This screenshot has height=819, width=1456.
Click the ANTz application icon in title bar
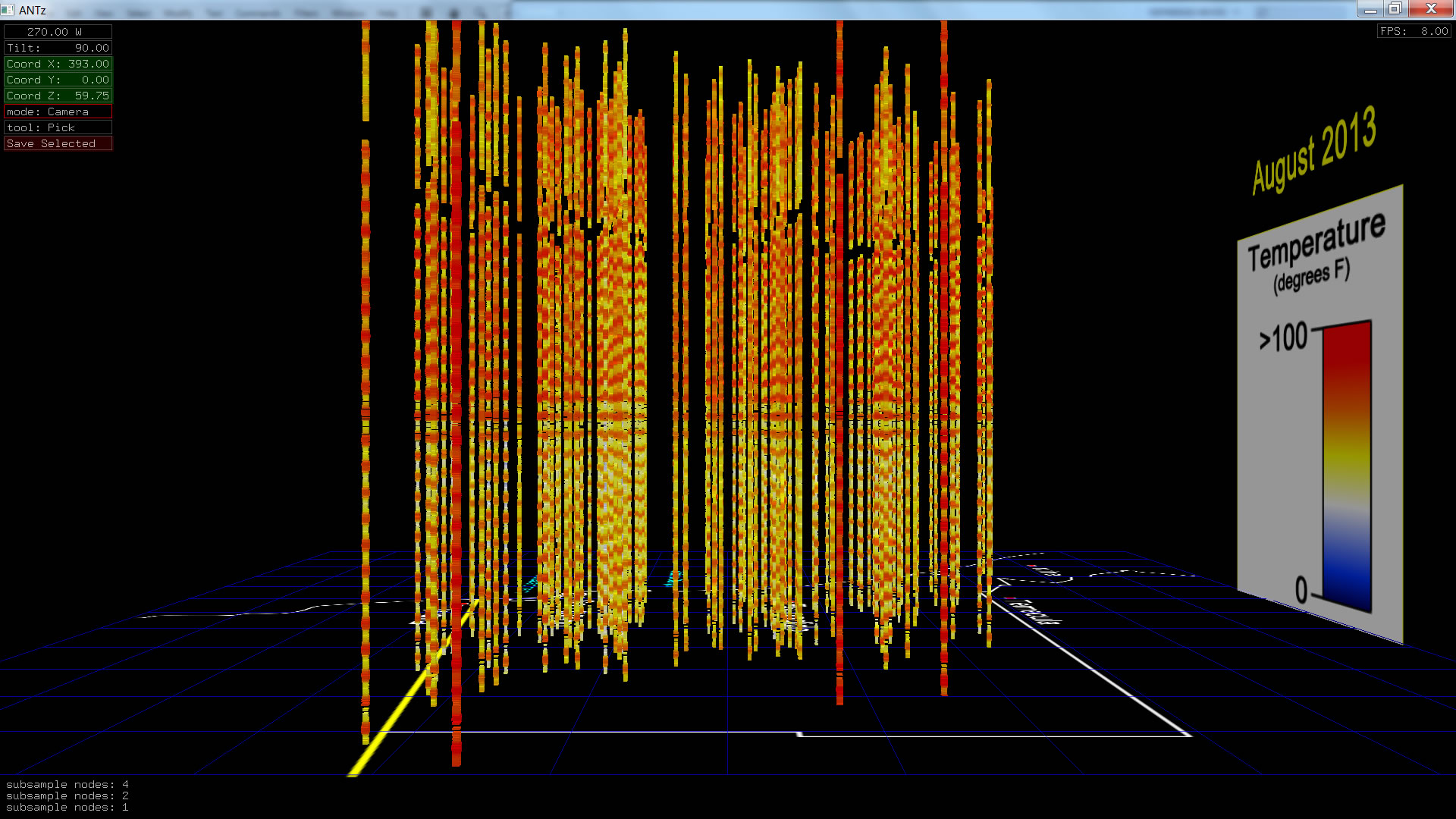coord(8,10)
